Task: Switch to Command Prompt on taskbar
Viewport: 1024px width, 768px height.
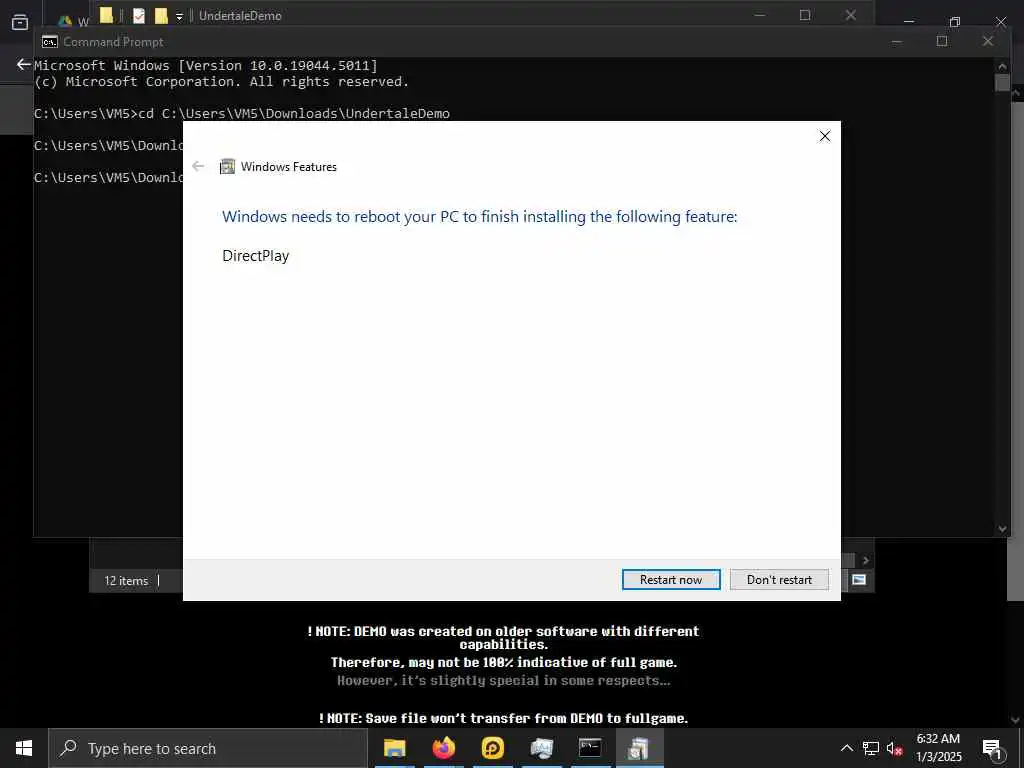Action: (x=590, y=748)
